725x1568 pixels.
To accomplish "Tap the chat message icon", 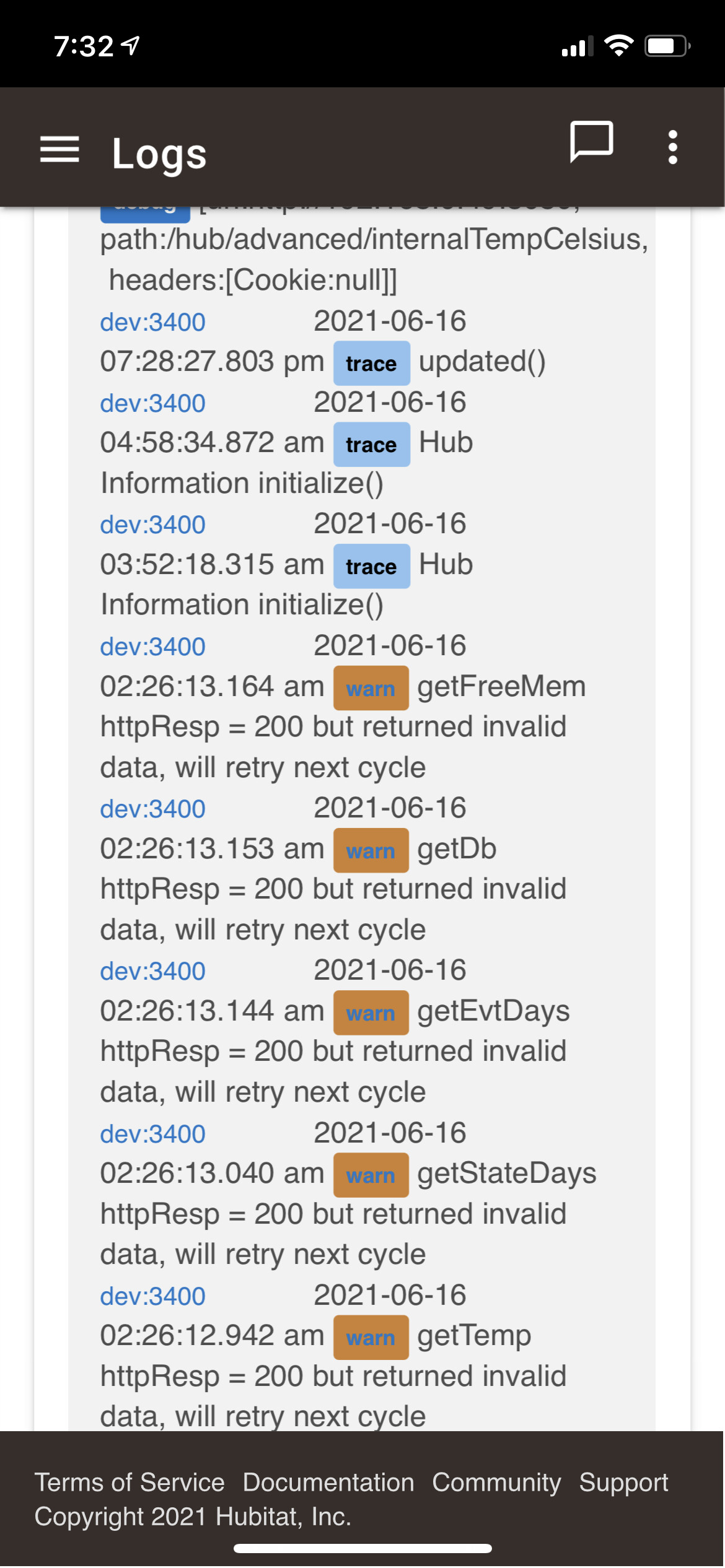I will coord(591,142).
